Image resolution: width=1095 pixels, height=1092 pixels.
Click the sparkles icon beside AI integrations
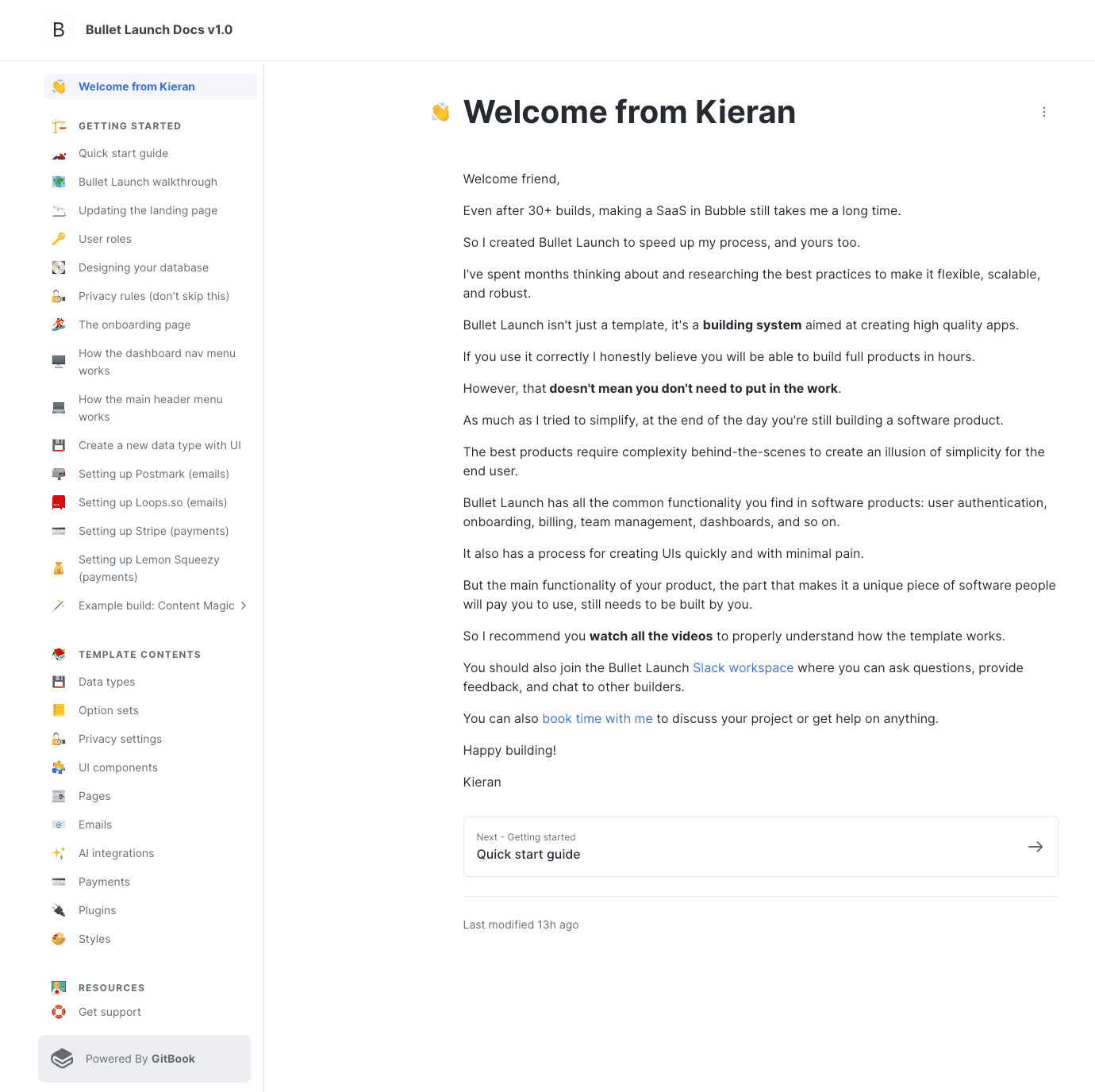click(59, 853)
